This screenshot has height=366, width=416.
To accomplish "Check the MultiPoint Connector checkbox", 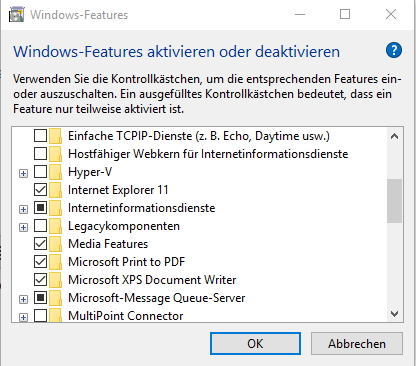I will point(40,316).
